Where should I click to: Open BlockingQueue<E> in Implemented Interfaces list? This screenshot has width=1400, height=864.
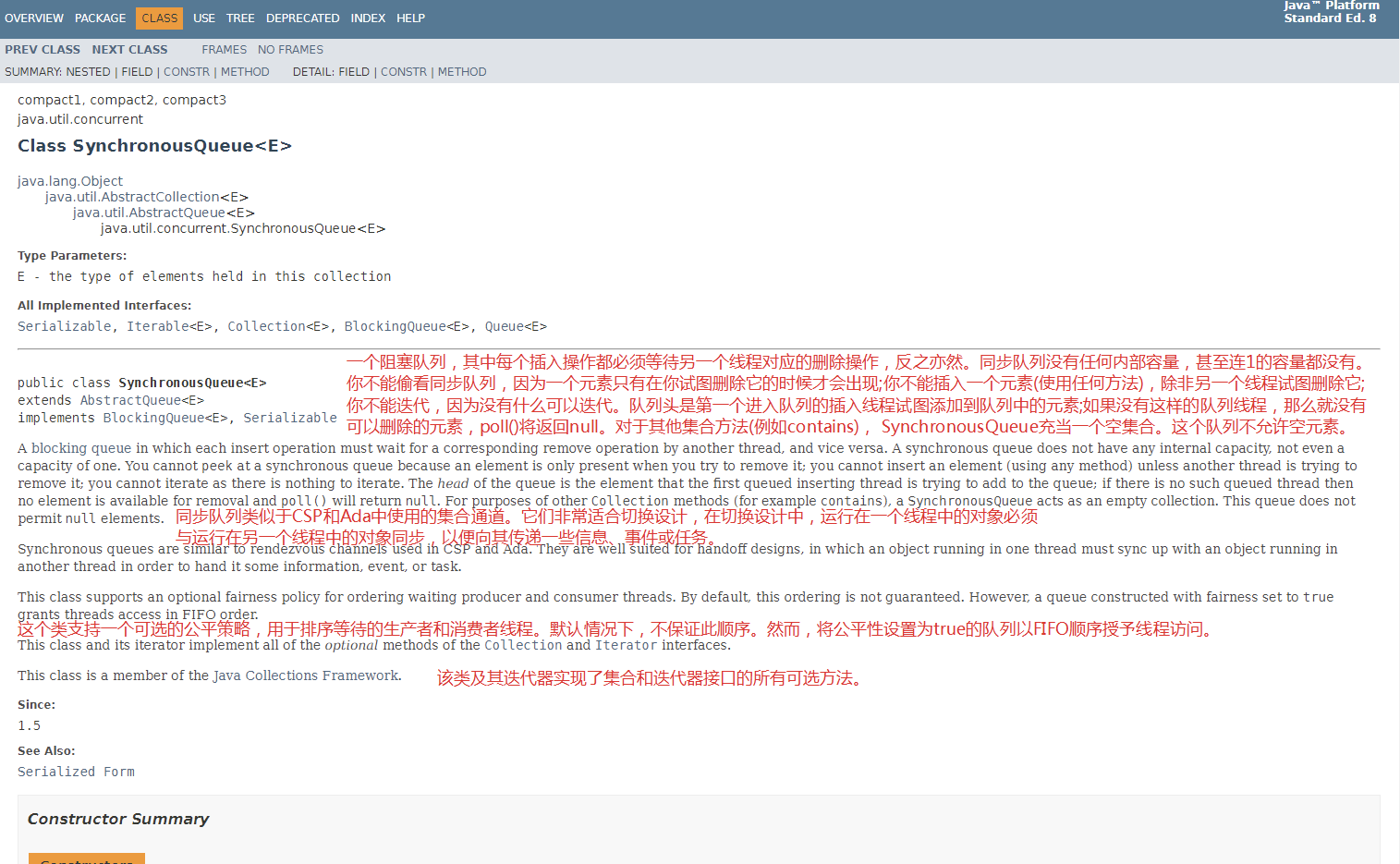407,326
